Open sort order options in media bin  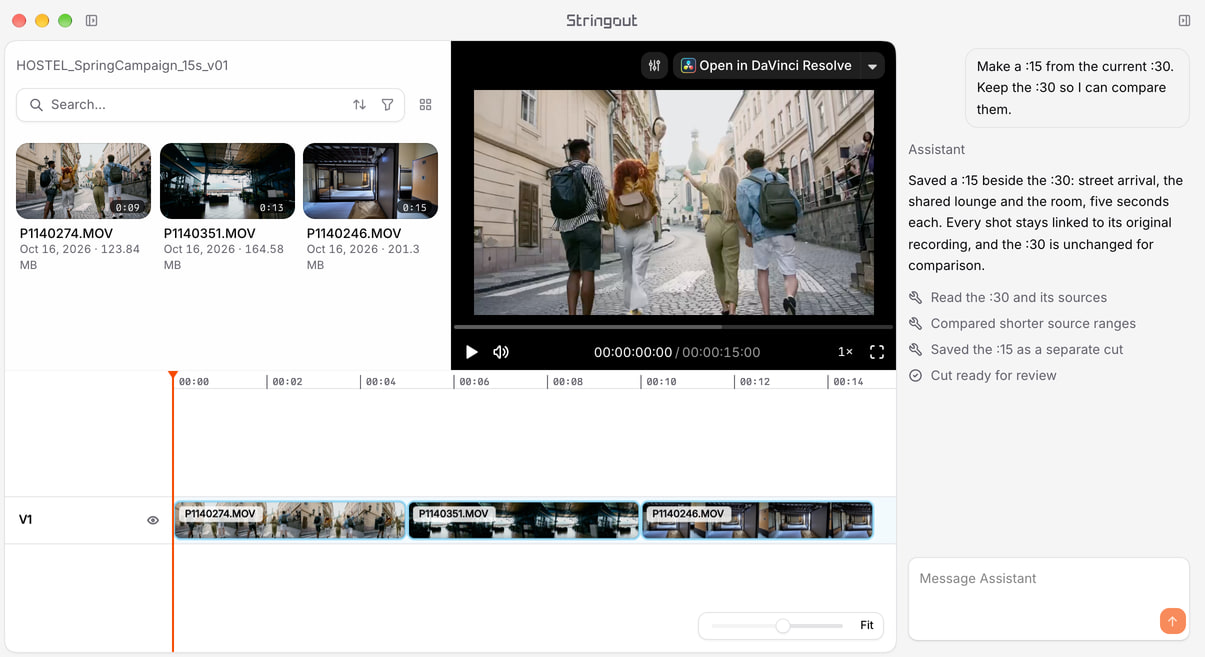coord(359,105)
